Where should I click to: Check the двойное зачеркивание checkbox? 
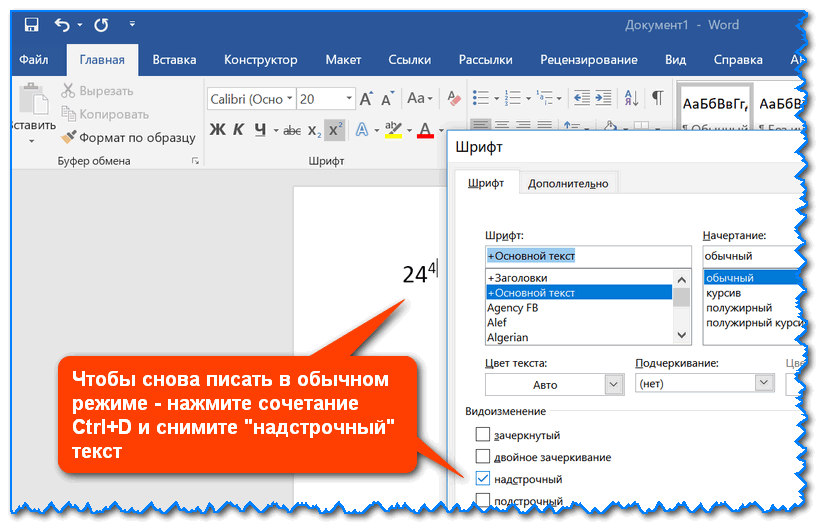pos(483,457)
